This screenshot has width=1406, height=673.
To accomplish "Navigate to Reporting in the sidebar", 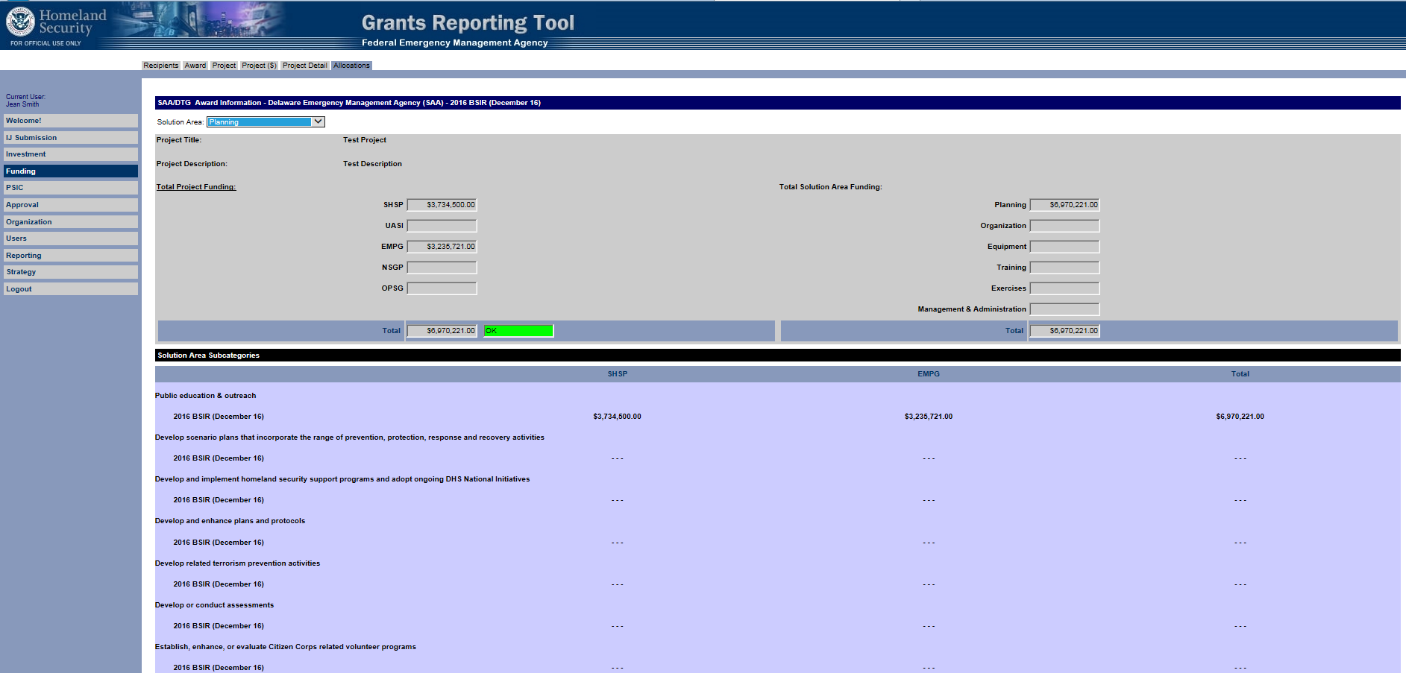I will [70, 255].
